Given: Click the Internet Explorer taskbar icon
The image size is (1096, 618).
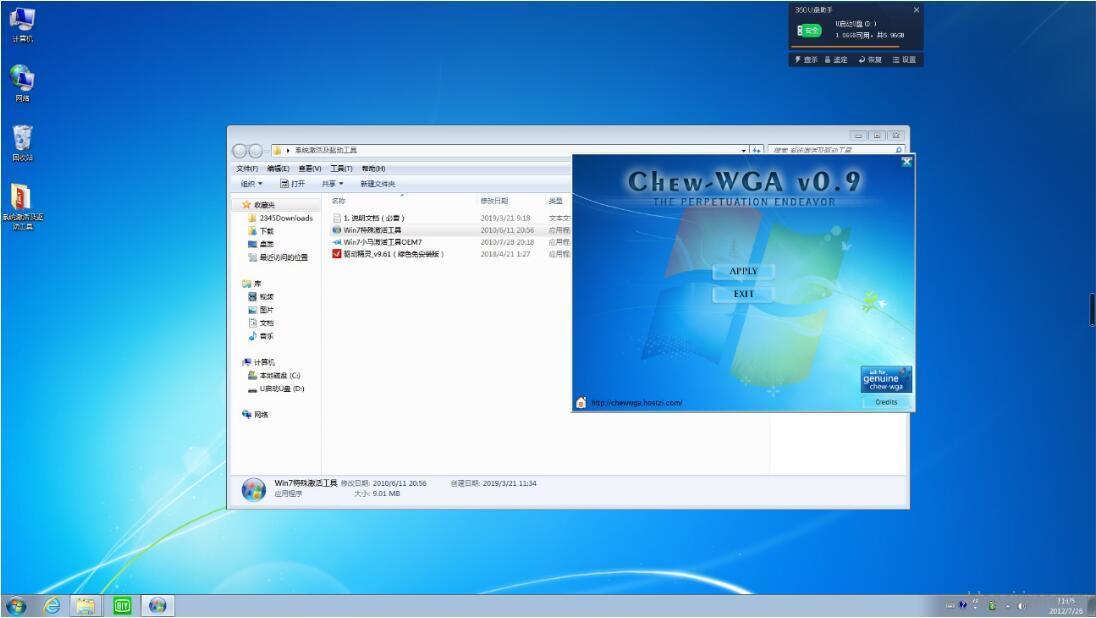Looking at the screenshot, I should click(51, 605).
